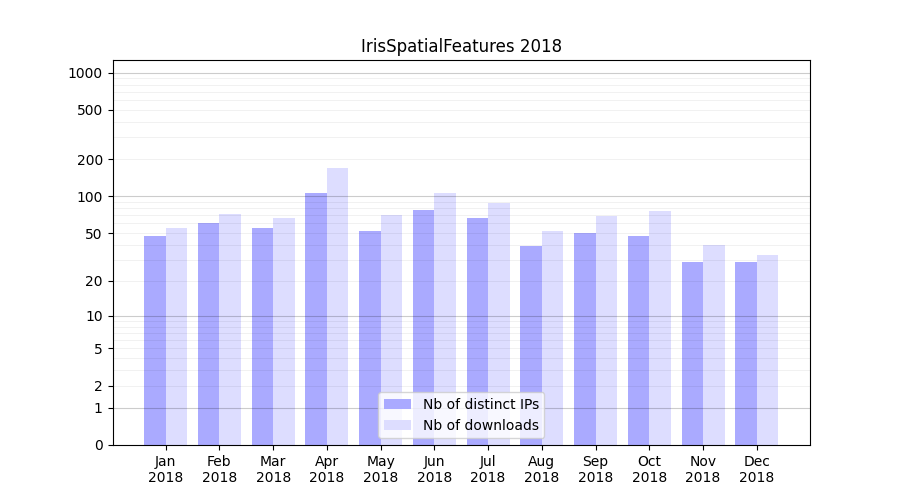900x500 pixels.
Task: Click the chart title 'IrisSpatialFeatures 2018'
Action: [x=461, y=46]
